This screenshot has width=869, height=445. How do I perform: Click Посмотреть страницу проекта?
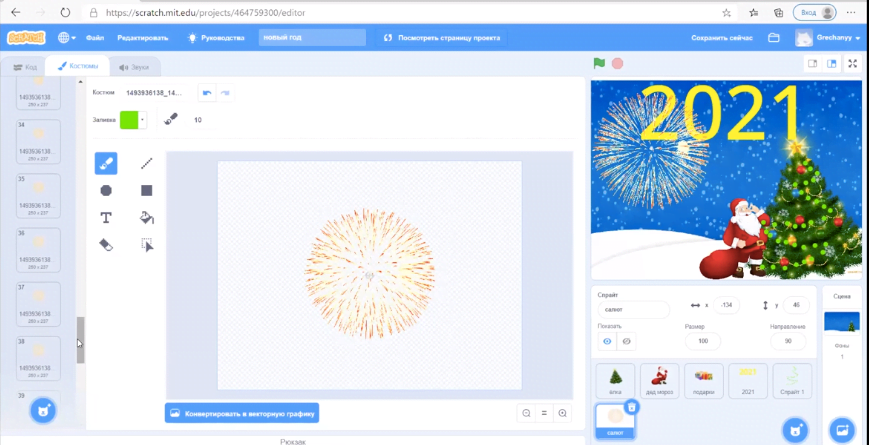[442, 38]
